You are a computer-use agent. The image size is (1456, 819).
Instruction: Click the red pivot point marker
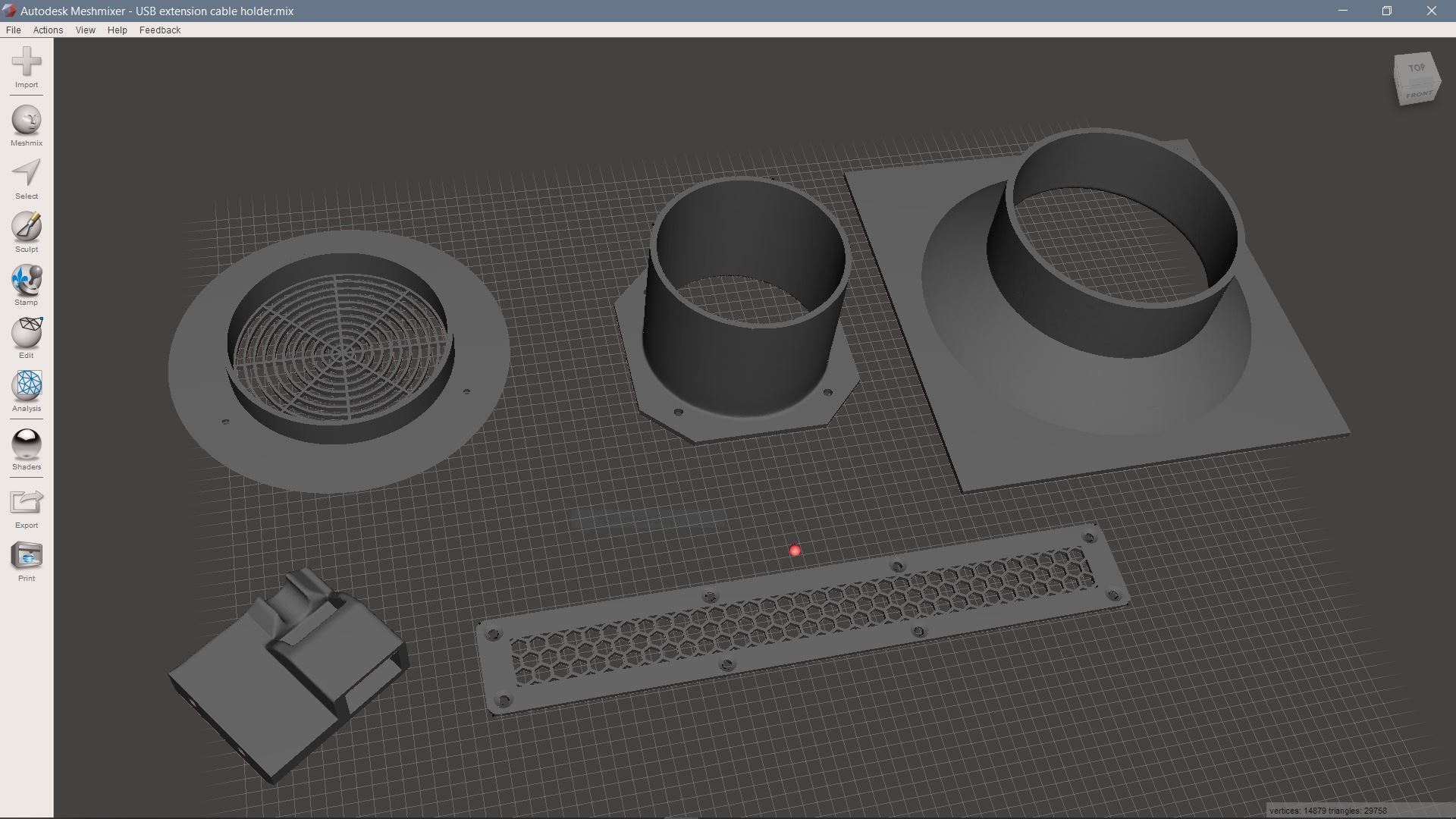[x=795, y=551]
